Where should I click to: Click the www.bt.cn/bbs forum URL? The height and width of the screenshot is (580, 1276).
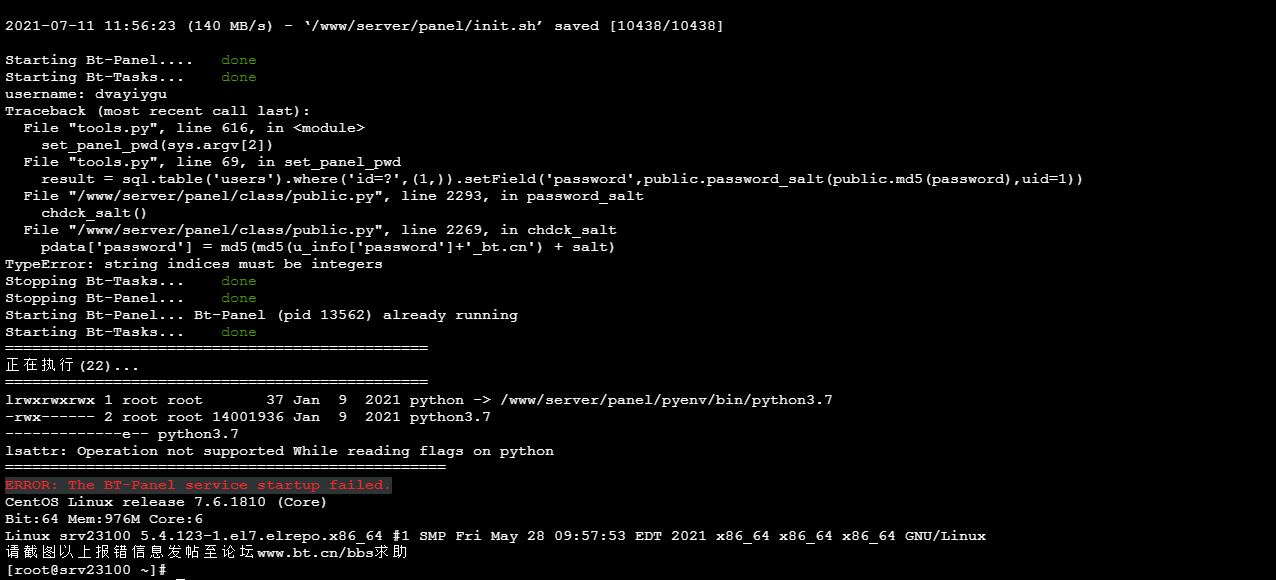click(316, 552)
